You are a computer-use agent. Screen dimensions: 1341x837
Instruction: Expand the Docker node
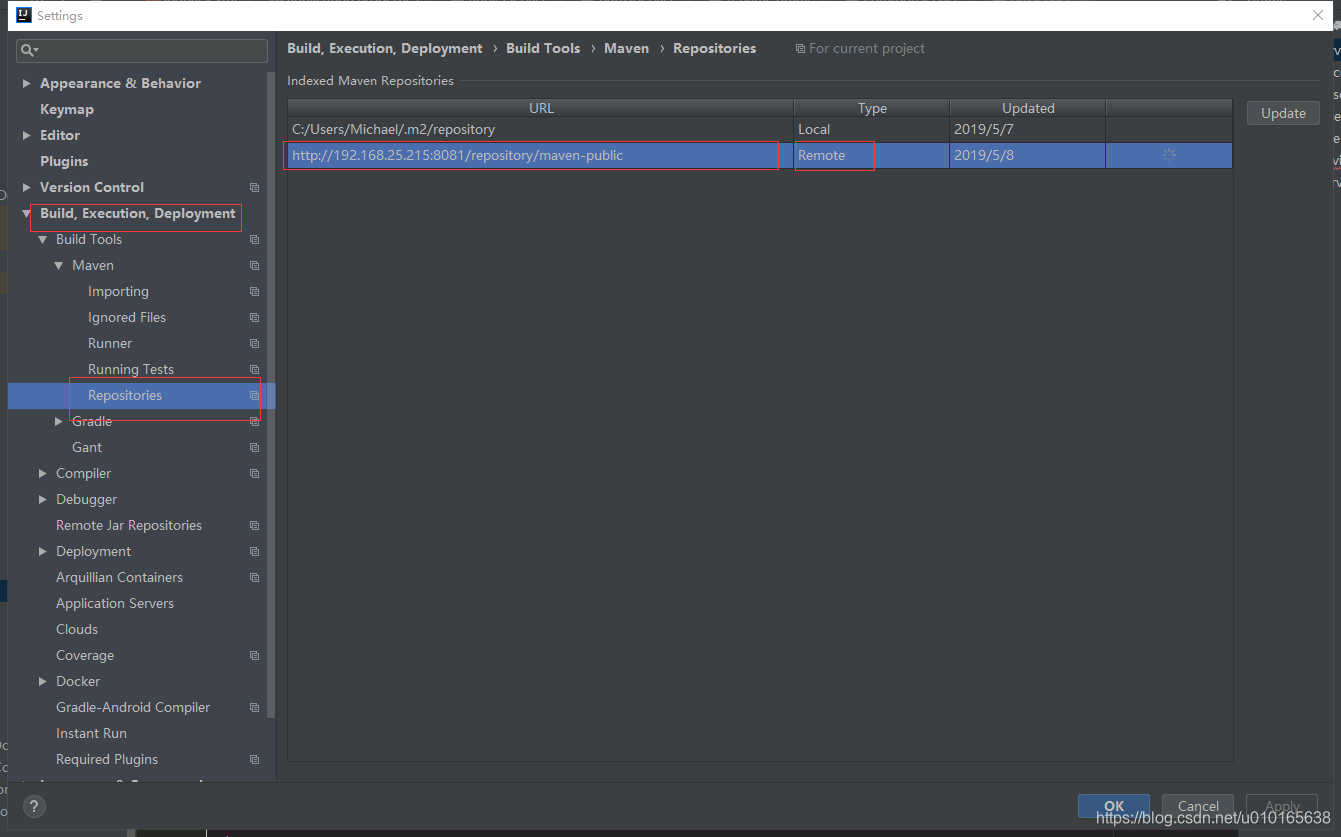point(42,681)
